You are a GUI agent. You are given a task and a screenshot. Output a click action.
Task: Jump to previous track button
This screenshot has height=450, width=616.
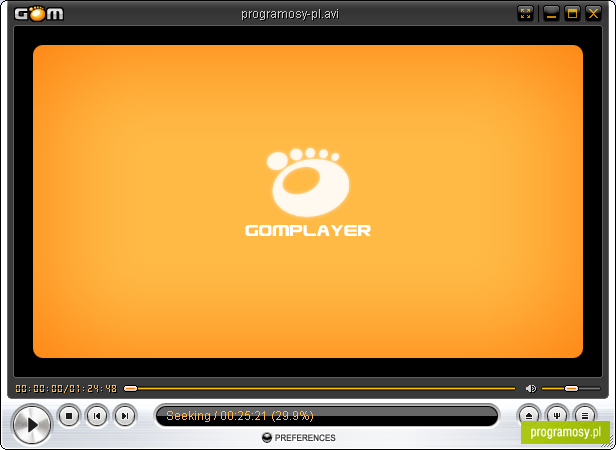pos(97,415)
